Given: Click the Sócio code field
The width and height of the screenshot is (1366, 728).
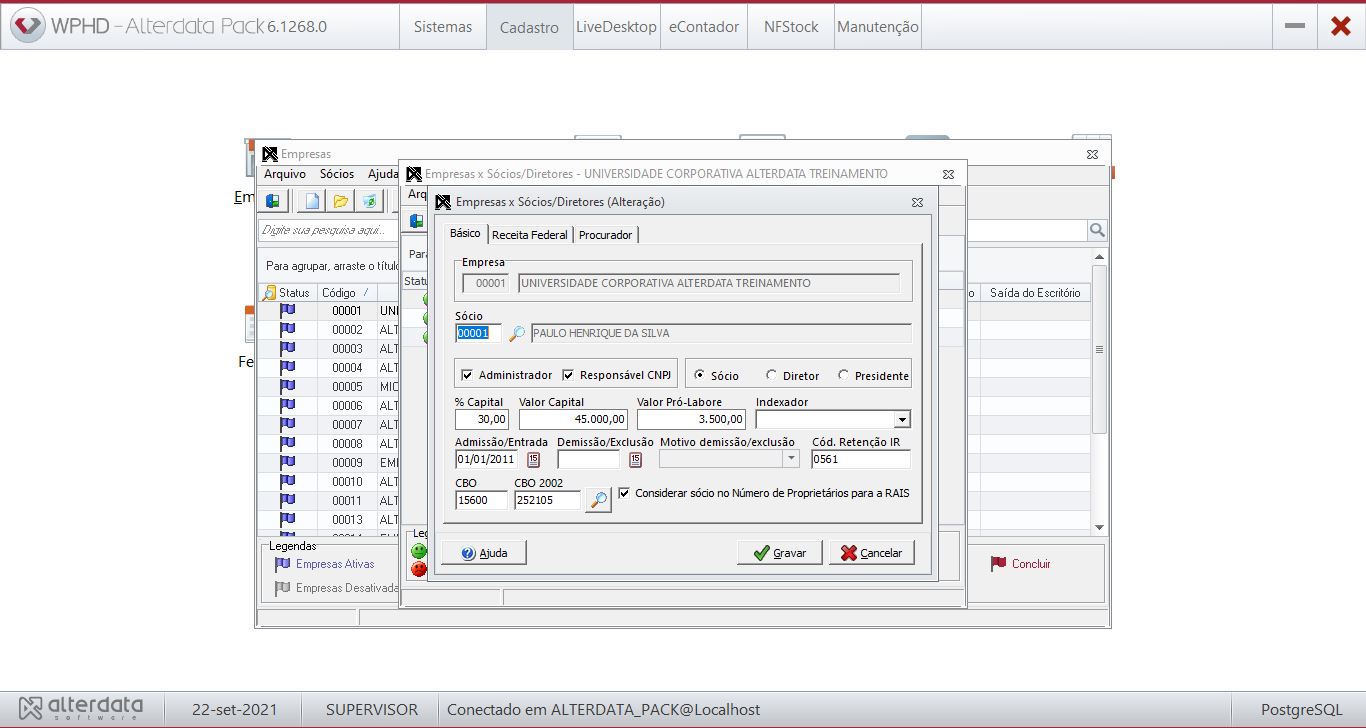Looking at the screenshot, I should coord(478,333).
